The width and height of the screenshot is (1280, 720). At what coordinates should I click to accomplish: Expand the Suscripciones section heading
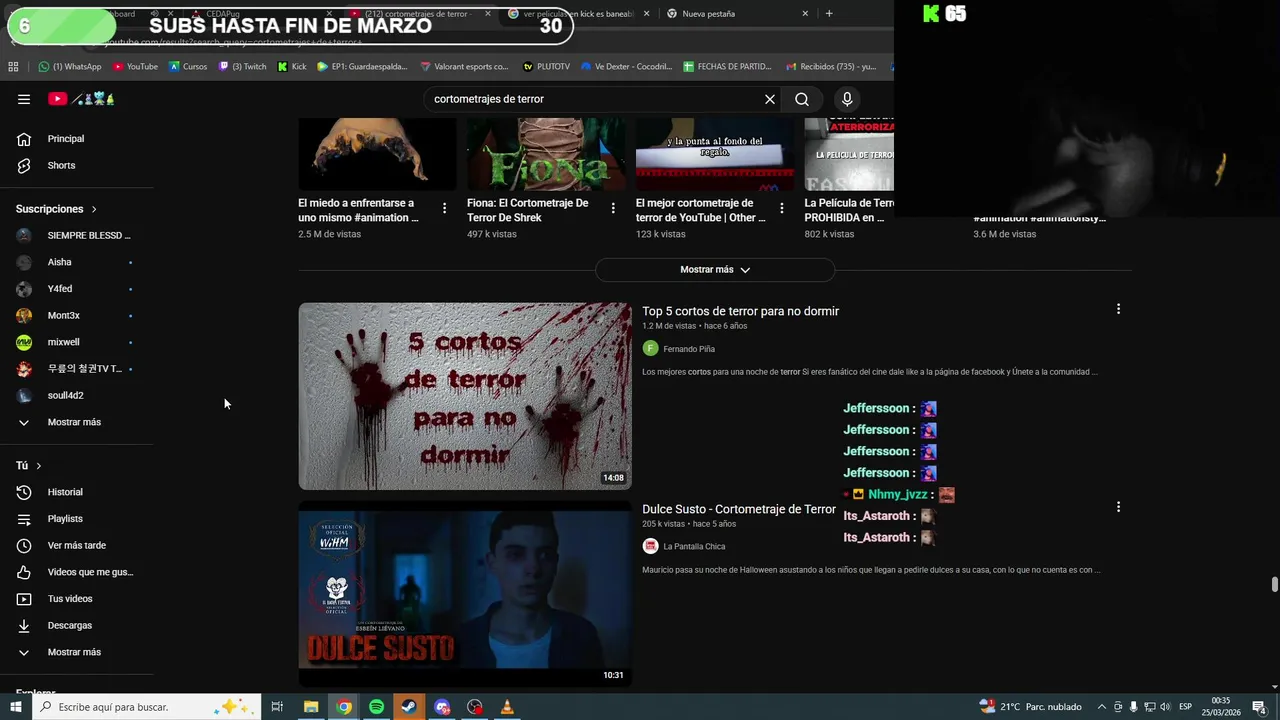56,209
